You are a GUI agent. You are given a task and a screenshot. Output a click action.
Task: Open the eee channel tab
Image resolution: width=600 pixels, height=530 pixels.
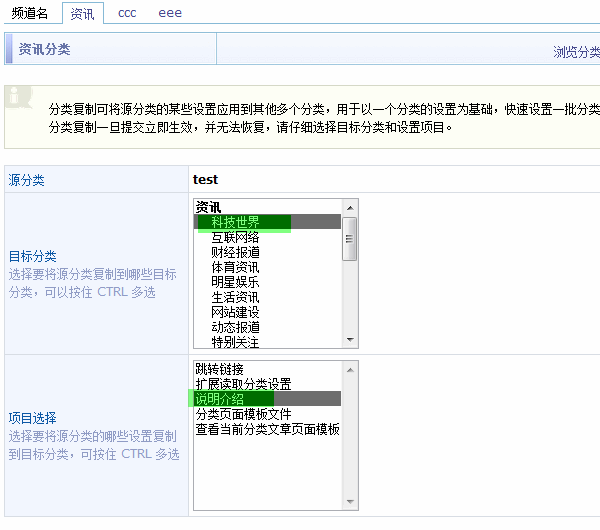coord(170,14)
